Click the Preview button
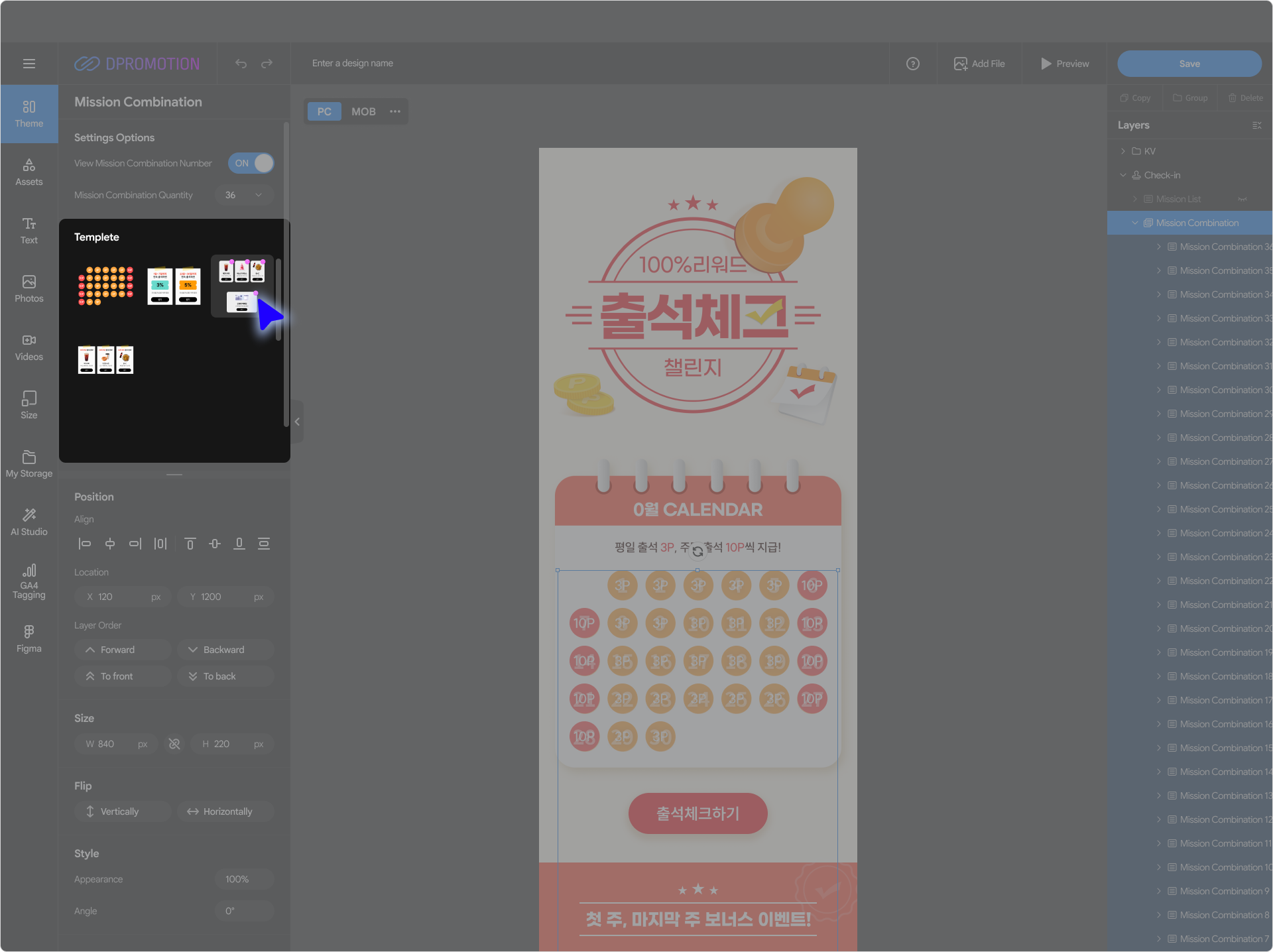Screen dimensions: 1273x952 (x=1065, y=64)
